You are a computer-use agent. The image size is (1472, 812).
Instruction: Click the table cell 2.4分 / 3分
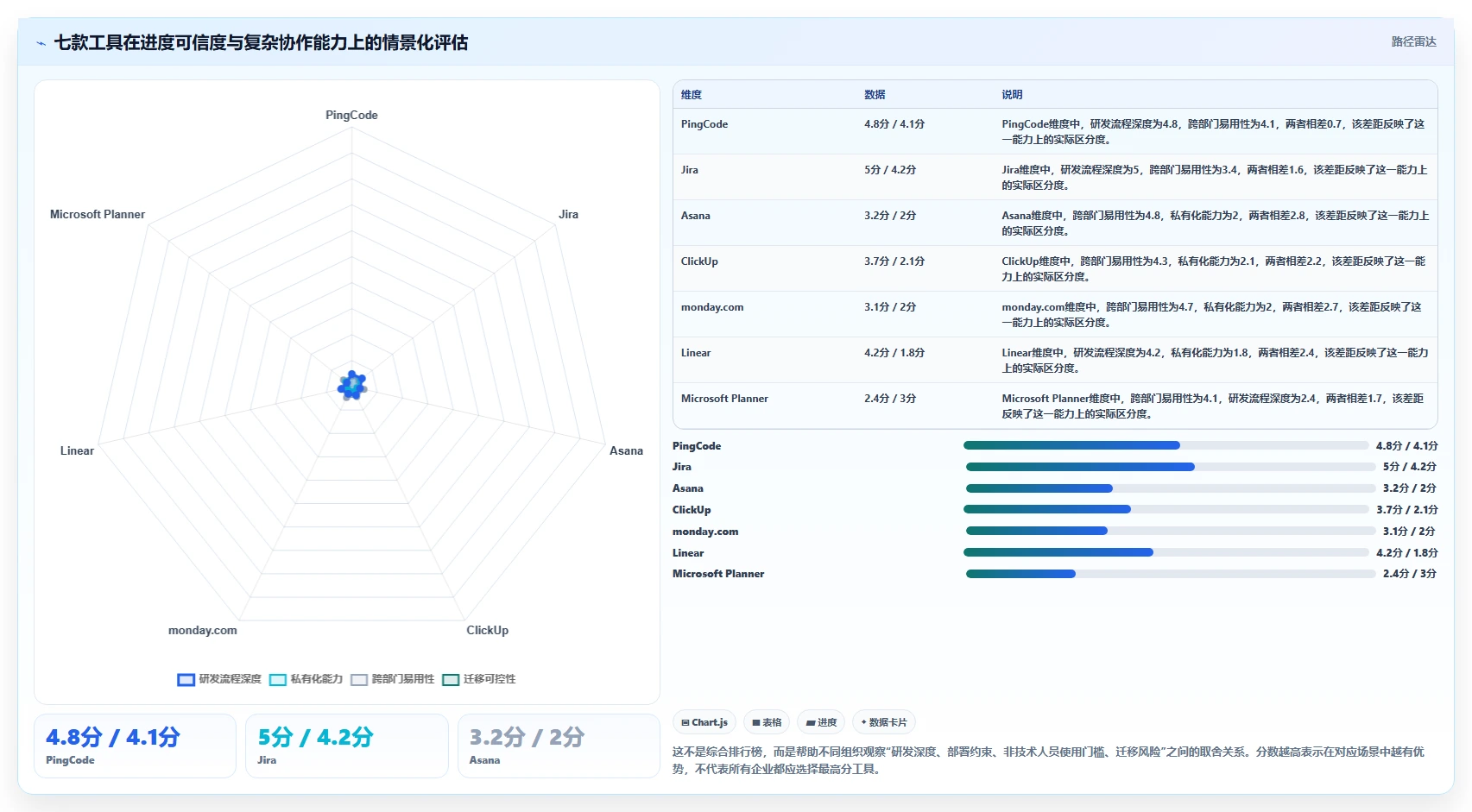click(x=890, y=399)
